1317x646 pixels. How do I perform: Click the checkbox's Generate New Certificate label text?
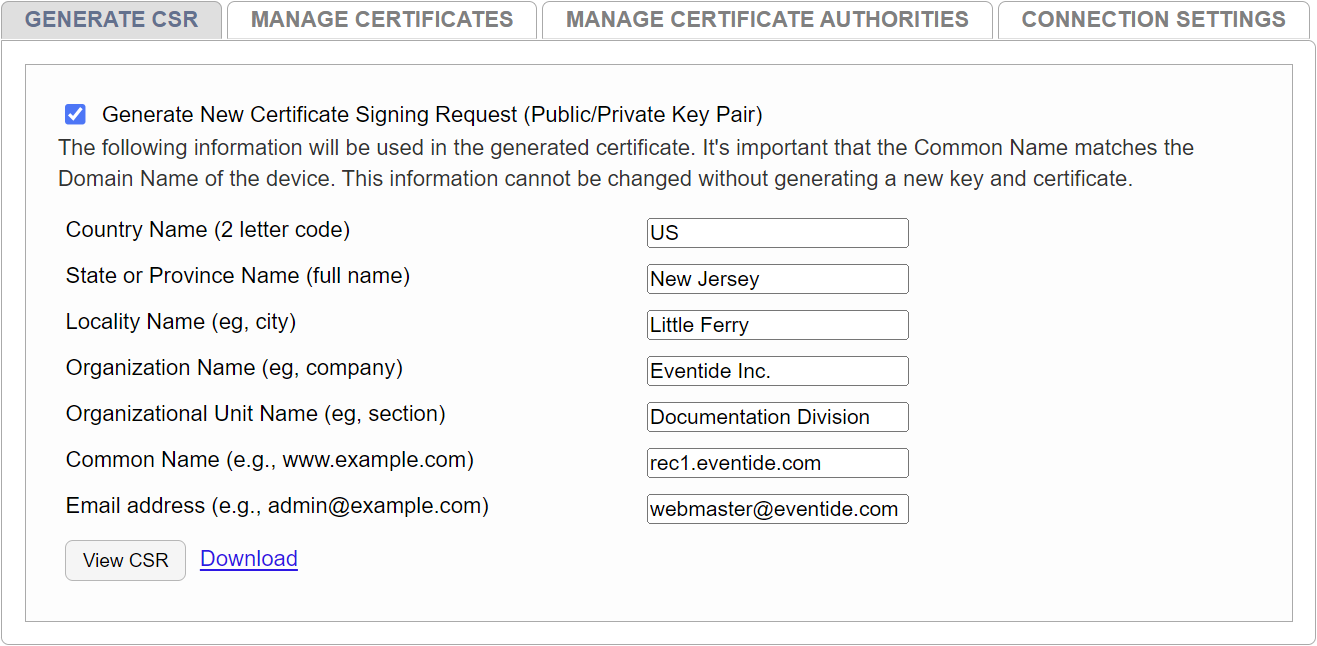pyautogui.click(x=432, y=115)
